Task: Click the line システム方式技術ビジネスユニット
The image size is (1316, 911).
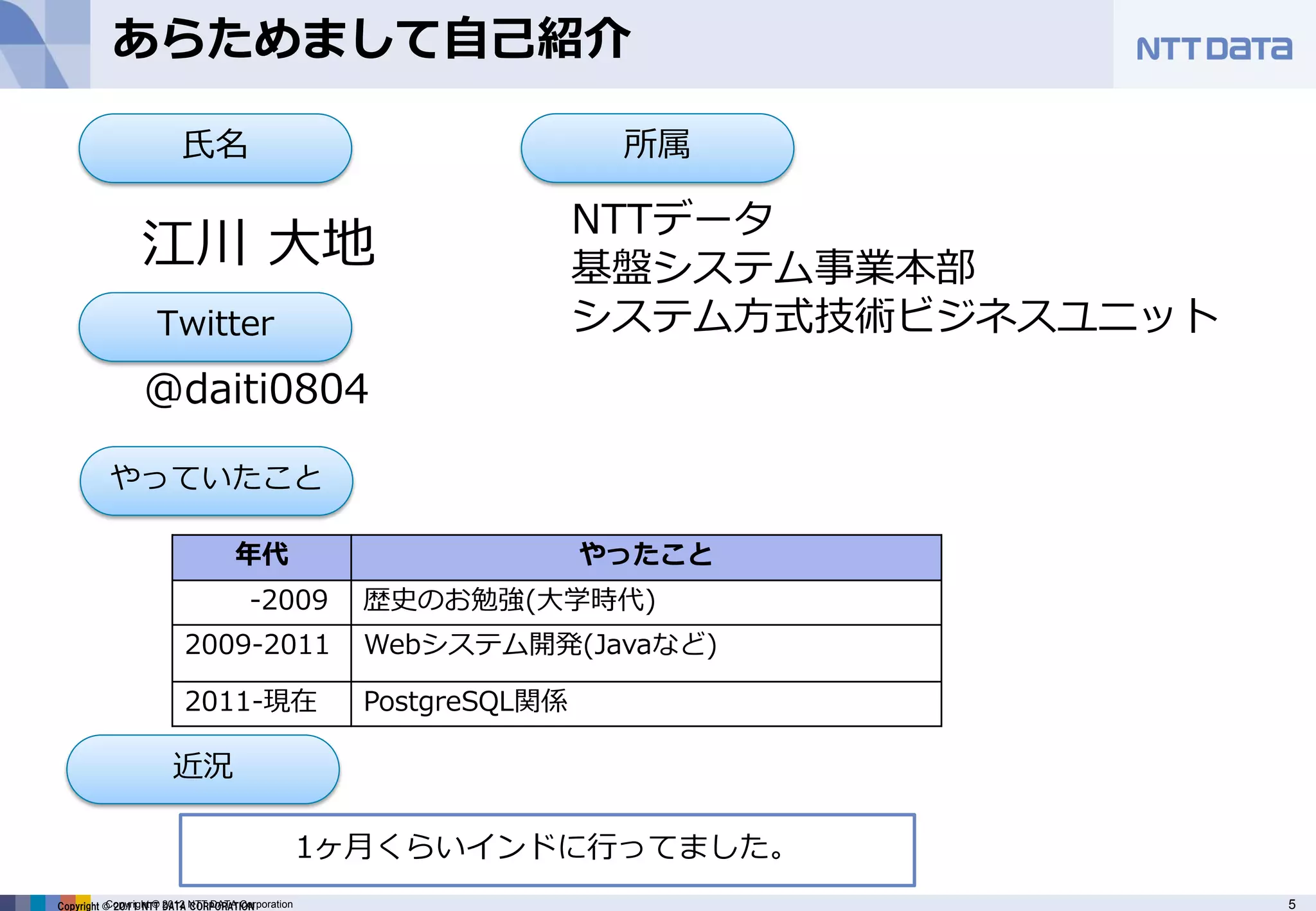Action: pyautogui.click(x=894, y=316)
